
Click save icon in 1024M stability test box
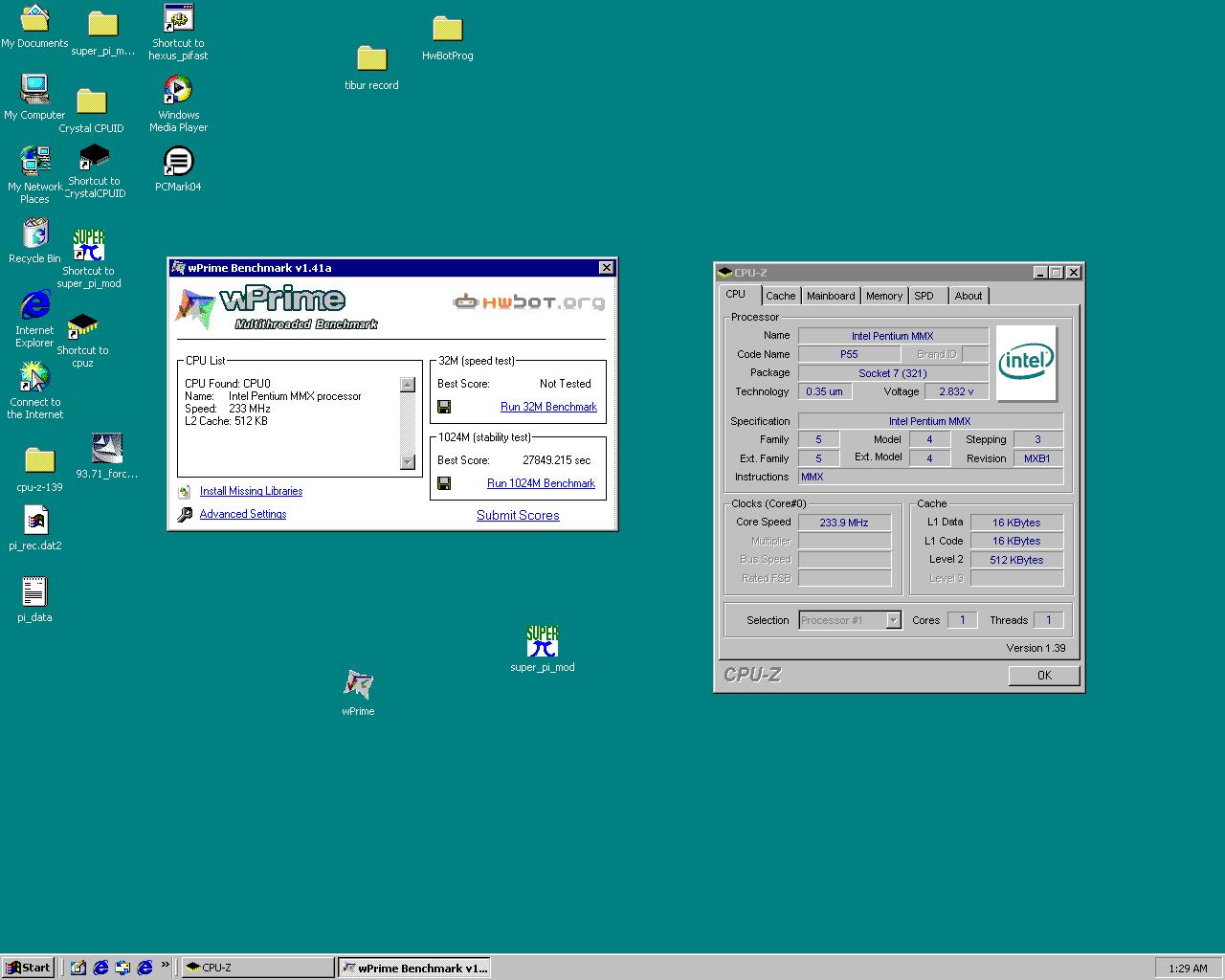[x=444, y=483]
